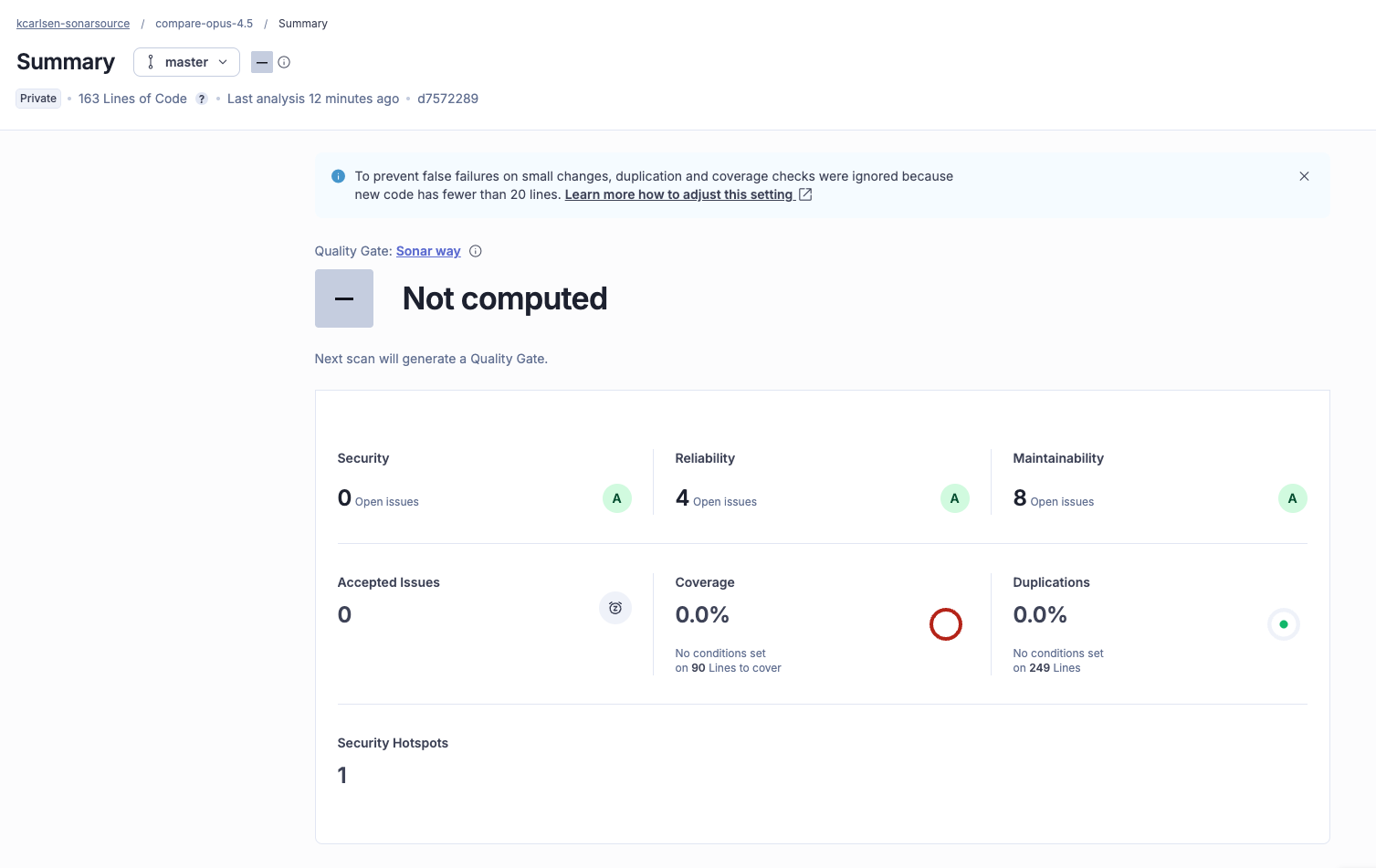
Task: Open the 8 Maintainability open issues
Action: click(1020, 498)
